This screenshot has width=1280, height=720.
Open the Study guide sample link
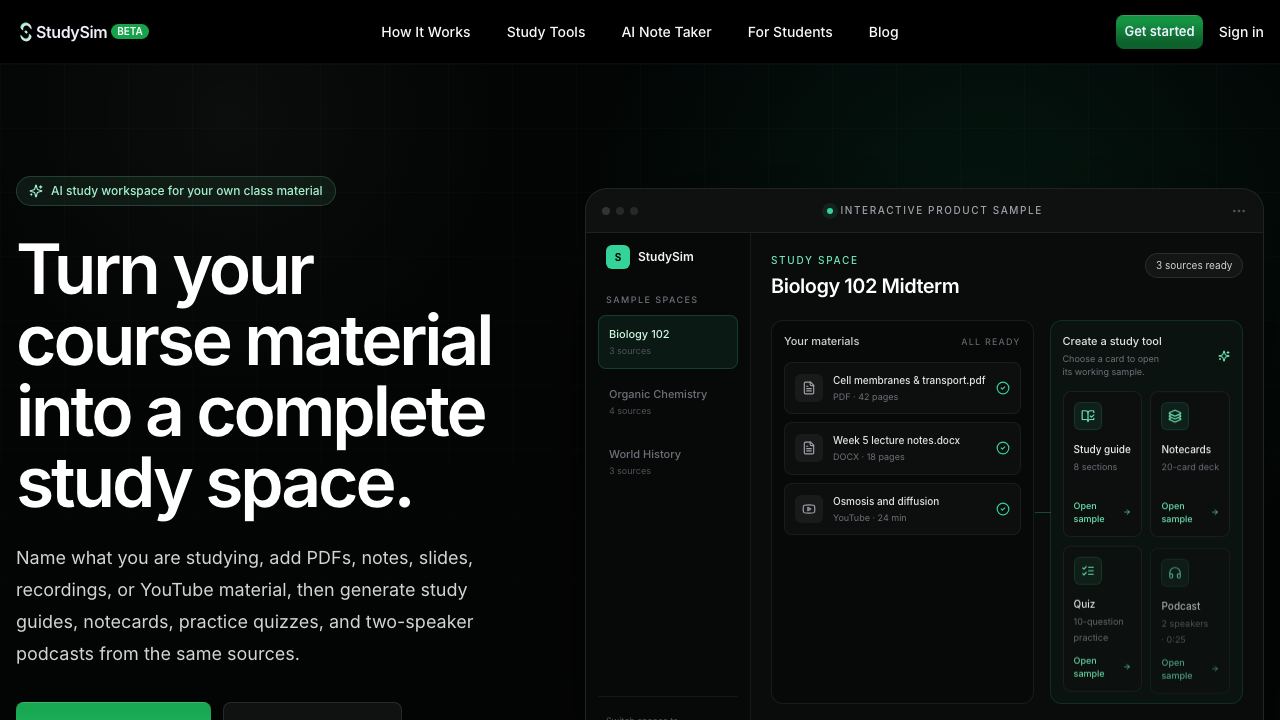(1102, 512)
